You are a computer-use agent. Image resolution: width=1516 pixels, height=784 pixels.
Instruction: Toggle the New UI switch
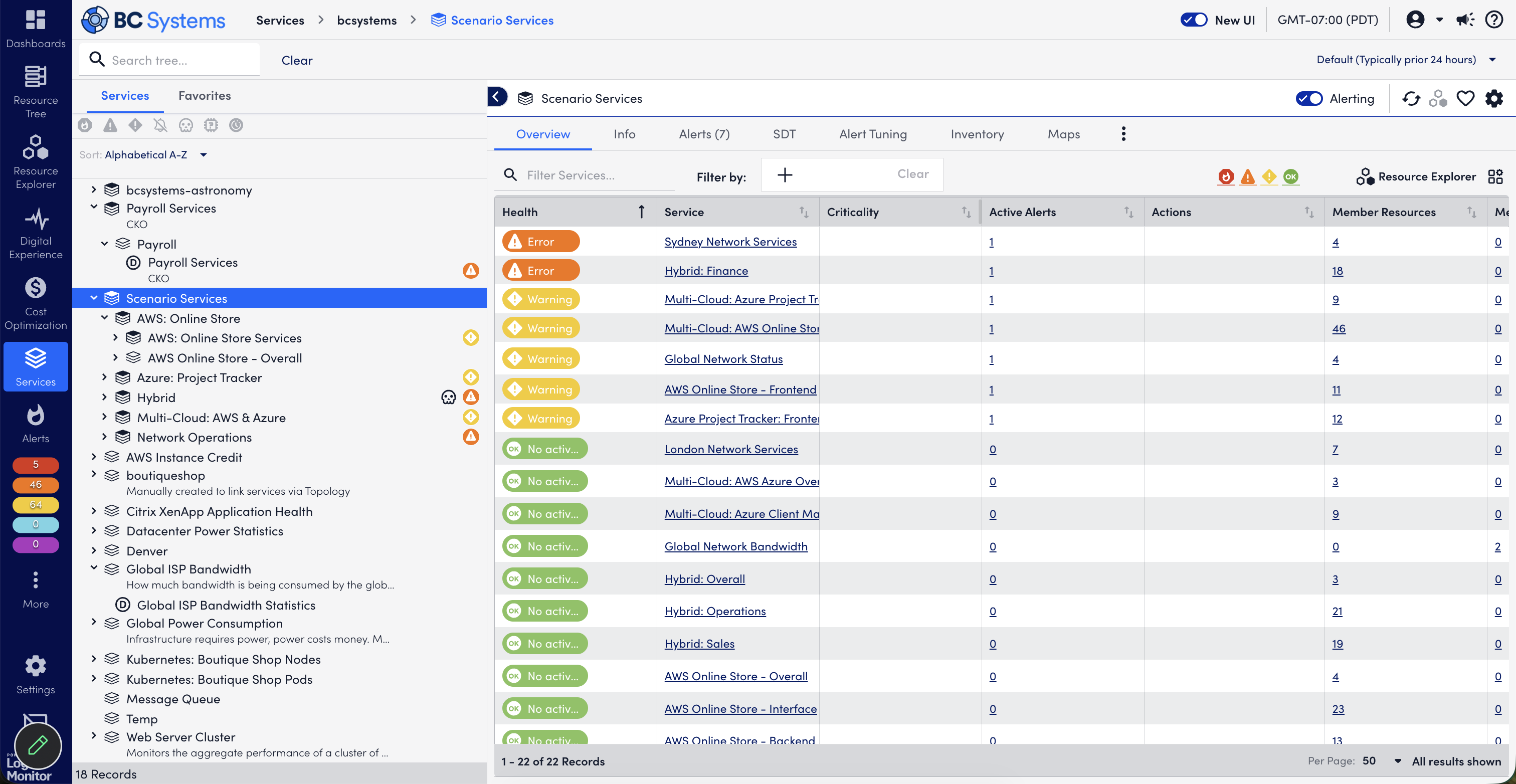pyautogui.click(x=1194, y=20)
